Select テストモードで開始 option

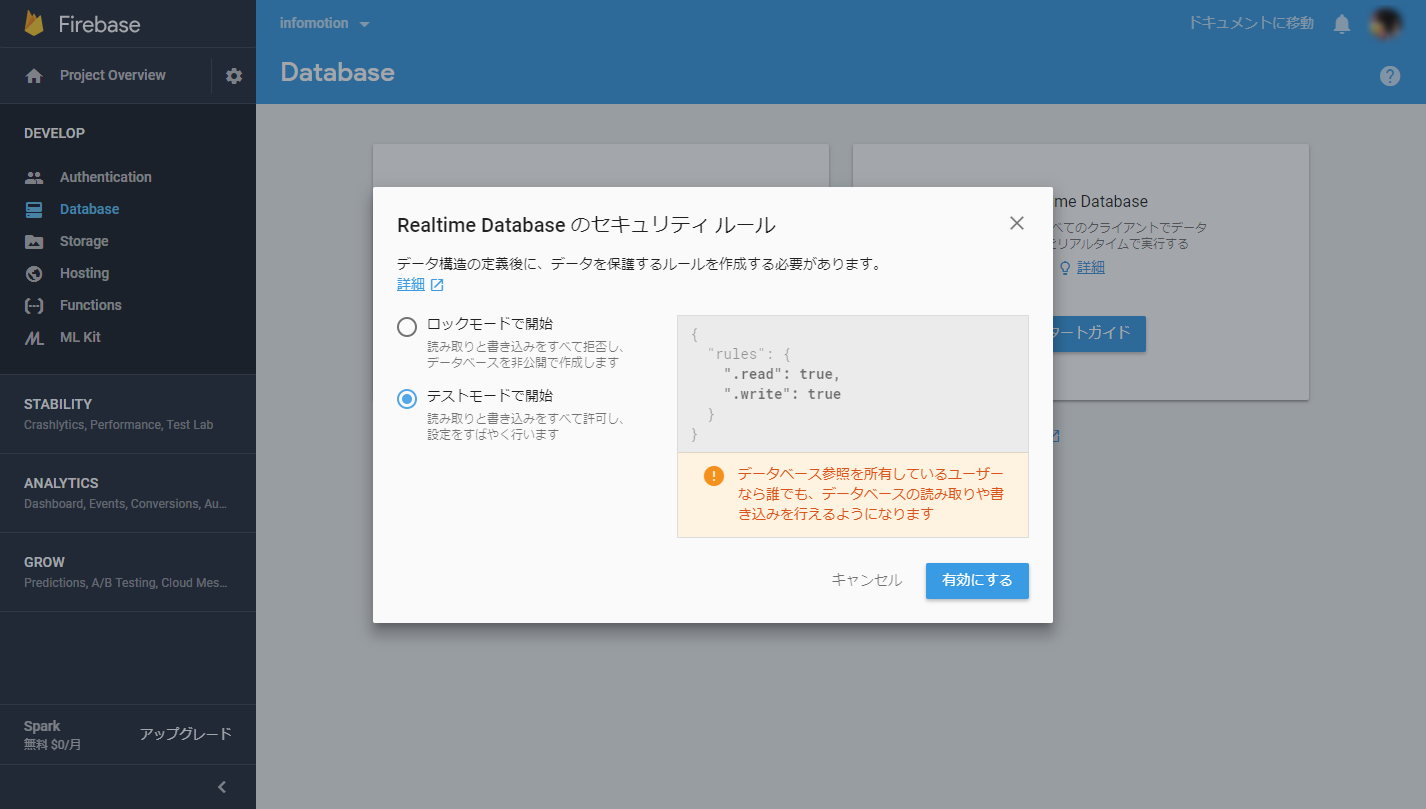[x=408, y=398]
